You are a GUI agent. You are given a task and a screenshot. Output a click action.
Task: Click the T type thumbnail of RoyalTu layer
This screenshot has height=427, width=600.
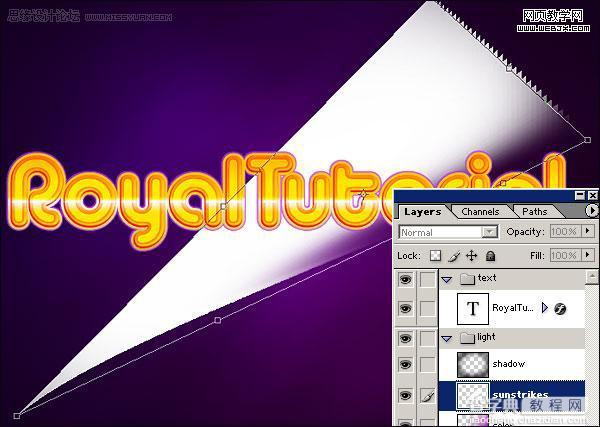pos(473,308)
